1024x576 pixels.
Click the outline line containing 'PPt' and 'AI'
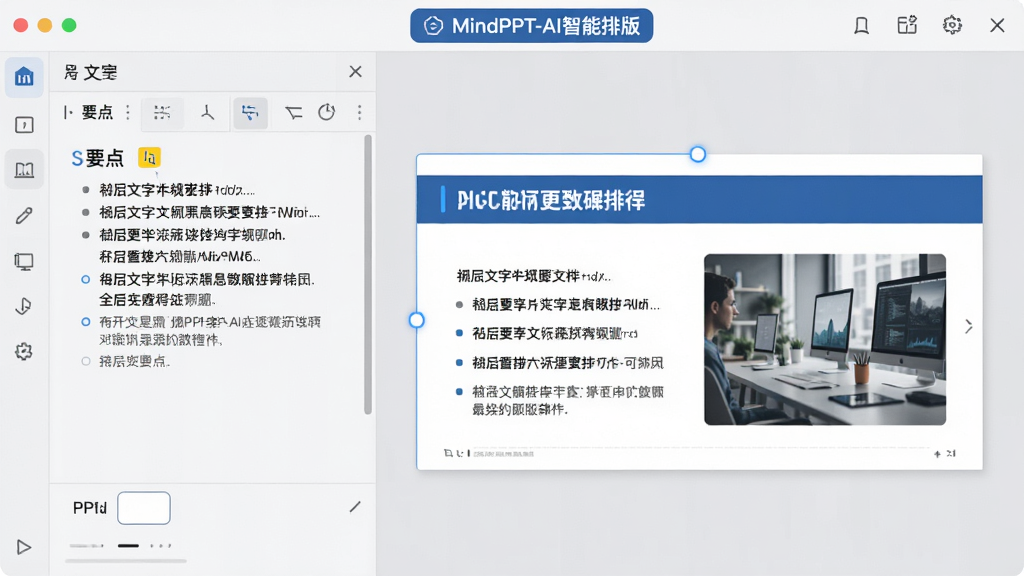(210, 322)
